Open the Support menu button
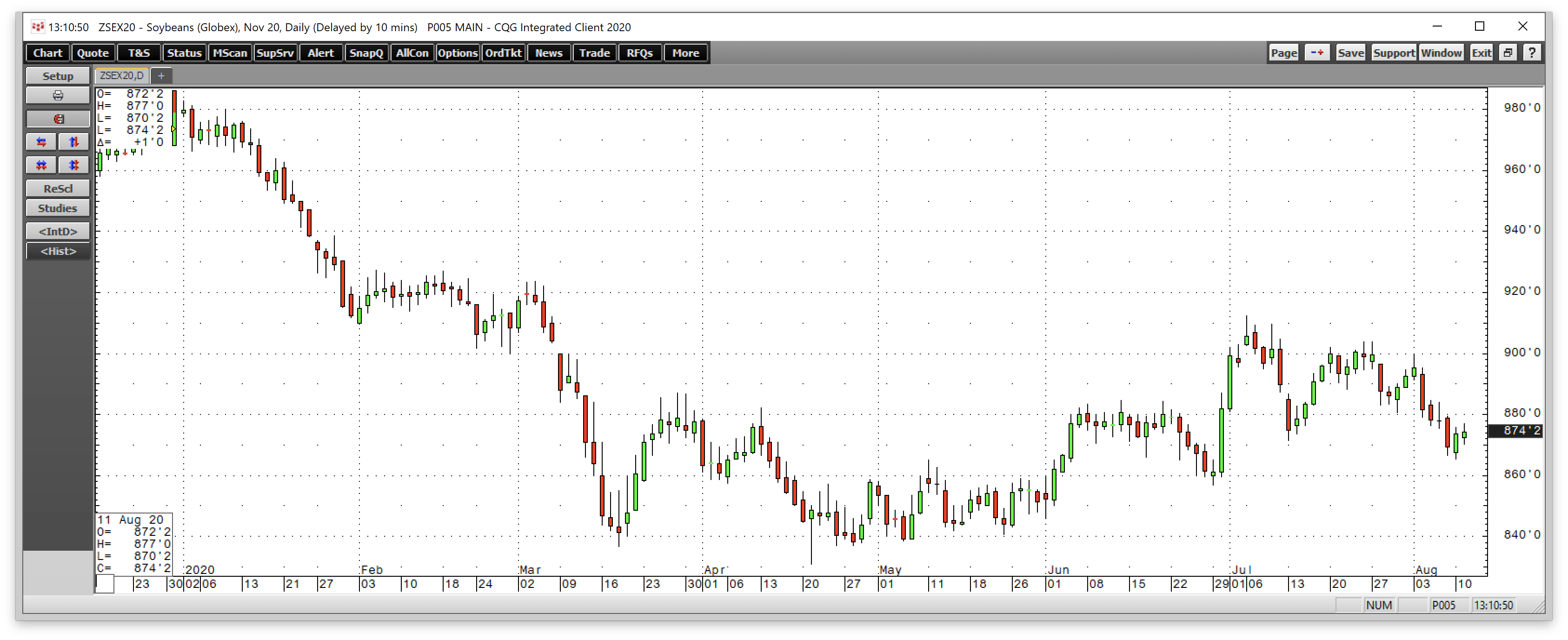The width and height of the screenshot is (1568, 640). [1394, 53]
